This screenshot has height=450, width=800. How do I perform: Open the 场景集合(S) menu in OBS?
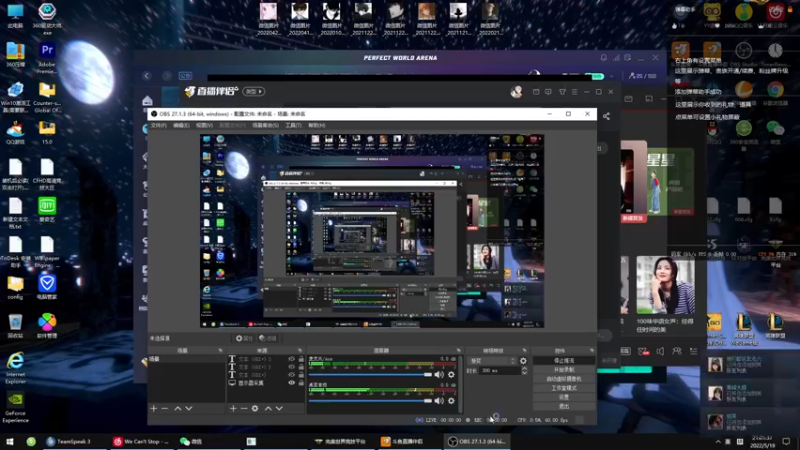pyautogui.click(x=265, y=126)
